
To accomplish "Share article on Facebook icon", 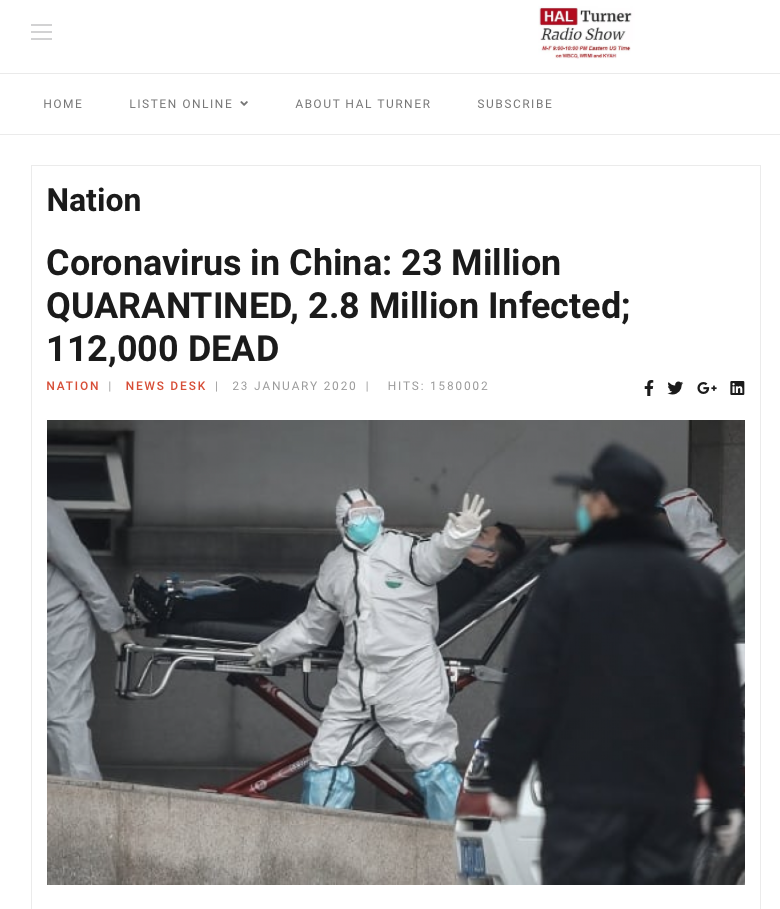I will click(649, 388).
